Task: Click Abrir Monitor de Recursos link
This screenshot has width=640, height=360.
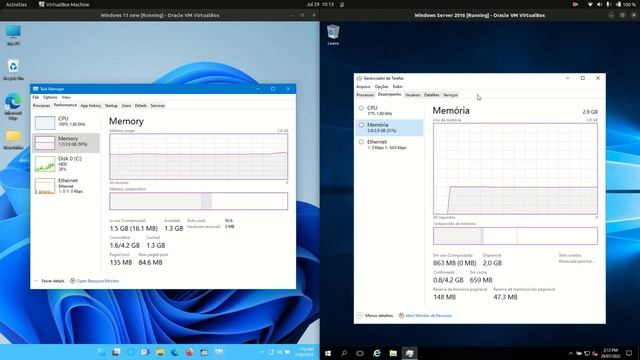Action: [x=429, y=316]
